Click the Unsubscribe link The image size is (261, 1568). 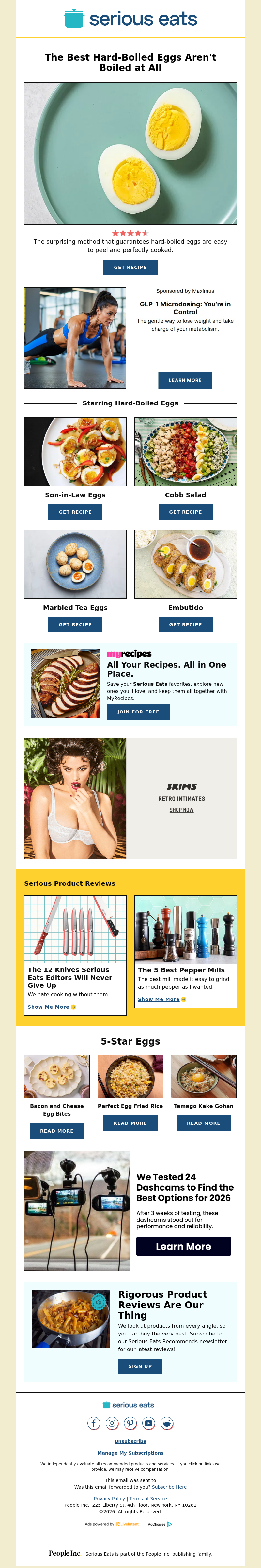pyautogui.click(x=130, y=1441)
